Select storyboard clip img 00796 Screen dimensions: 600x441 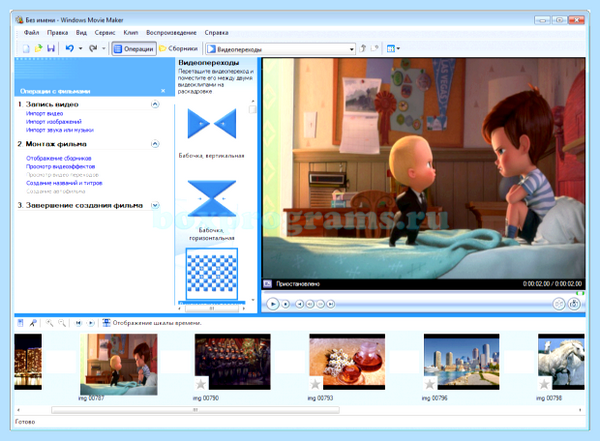461,362
